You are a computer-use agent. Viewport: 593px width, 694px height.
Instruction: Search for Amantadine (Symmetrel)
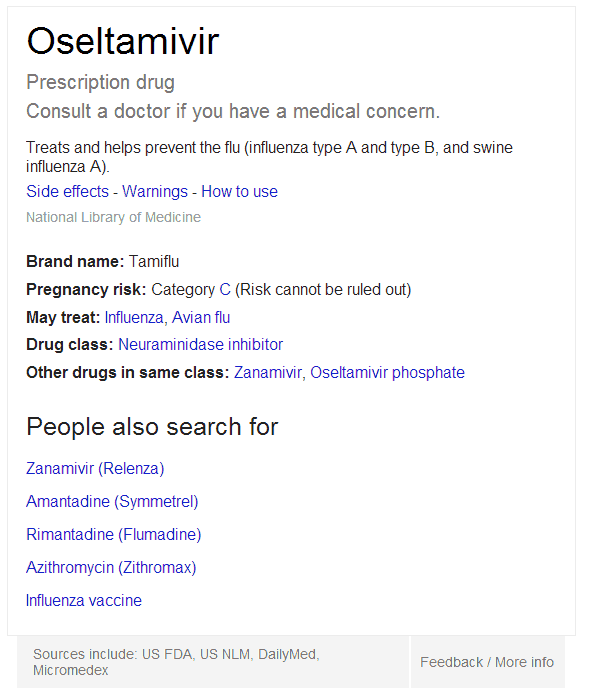tap(112, 501)
